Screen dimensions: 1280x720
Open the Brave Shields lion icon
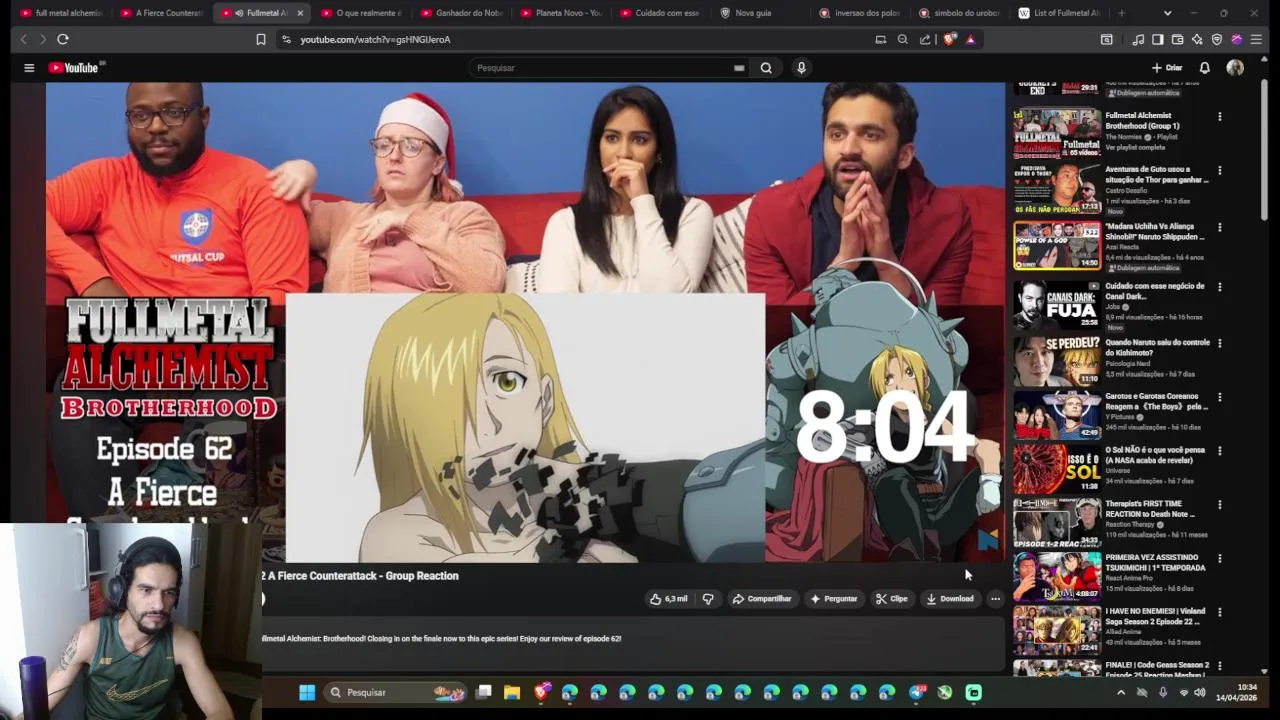tap(949, 39)
